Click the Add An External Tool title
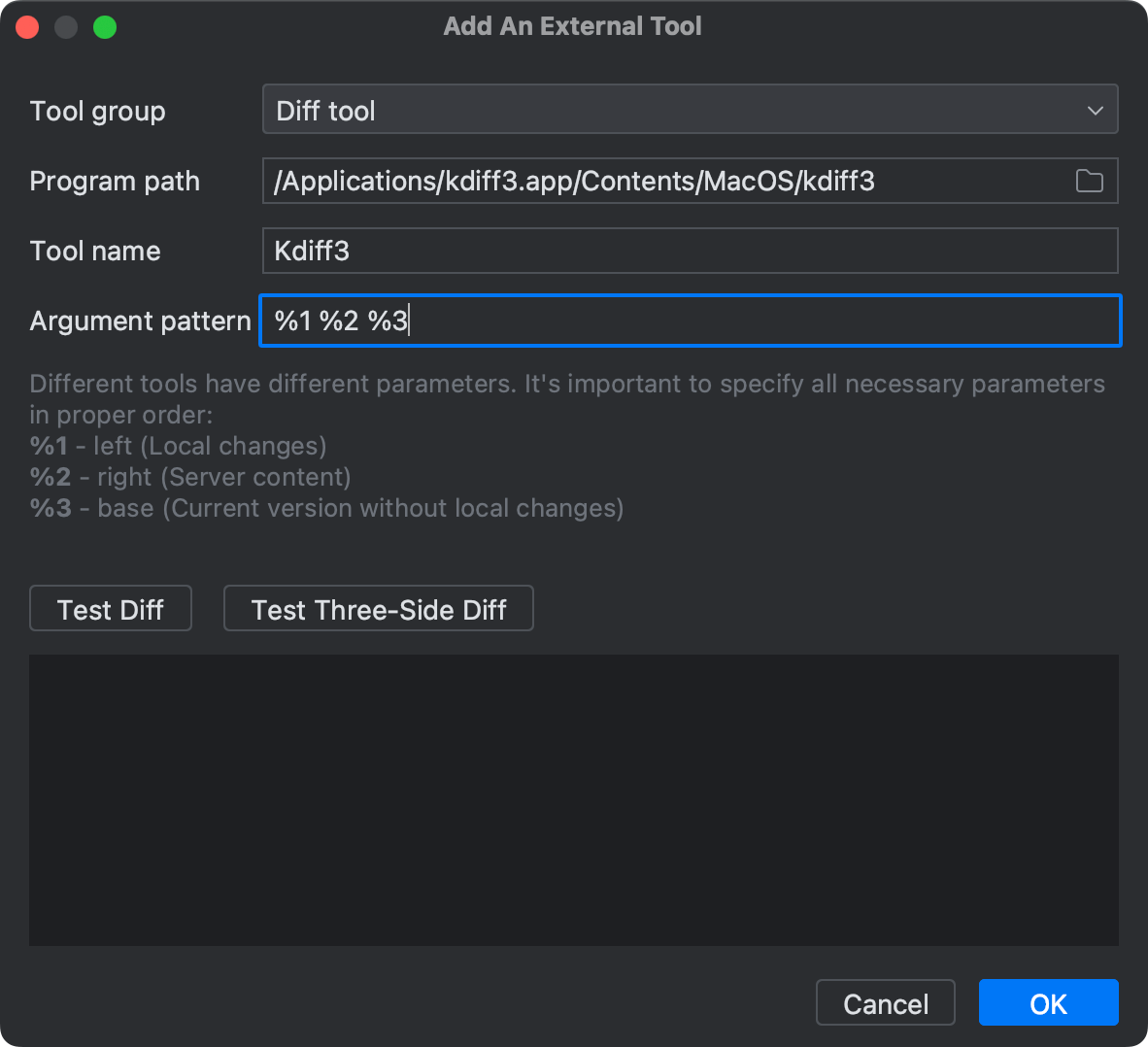The height and width of the screenshot is (1047, 1148). point(572,26)
